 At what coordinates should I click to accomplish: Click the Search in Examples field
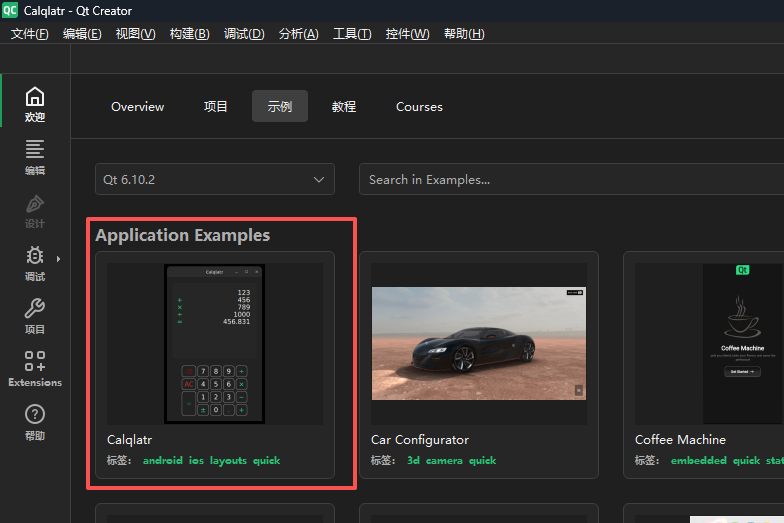click(x=571, y=179)
